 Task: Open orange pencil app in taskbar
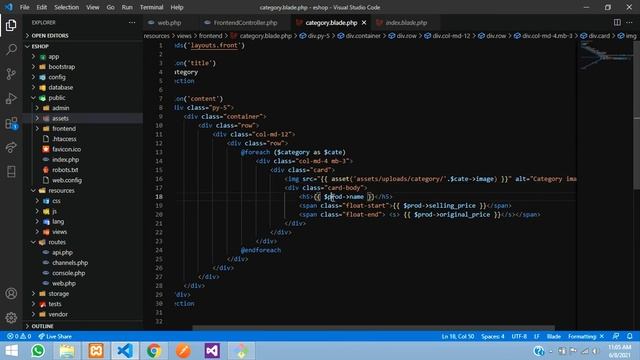click(x=183, y=351)
